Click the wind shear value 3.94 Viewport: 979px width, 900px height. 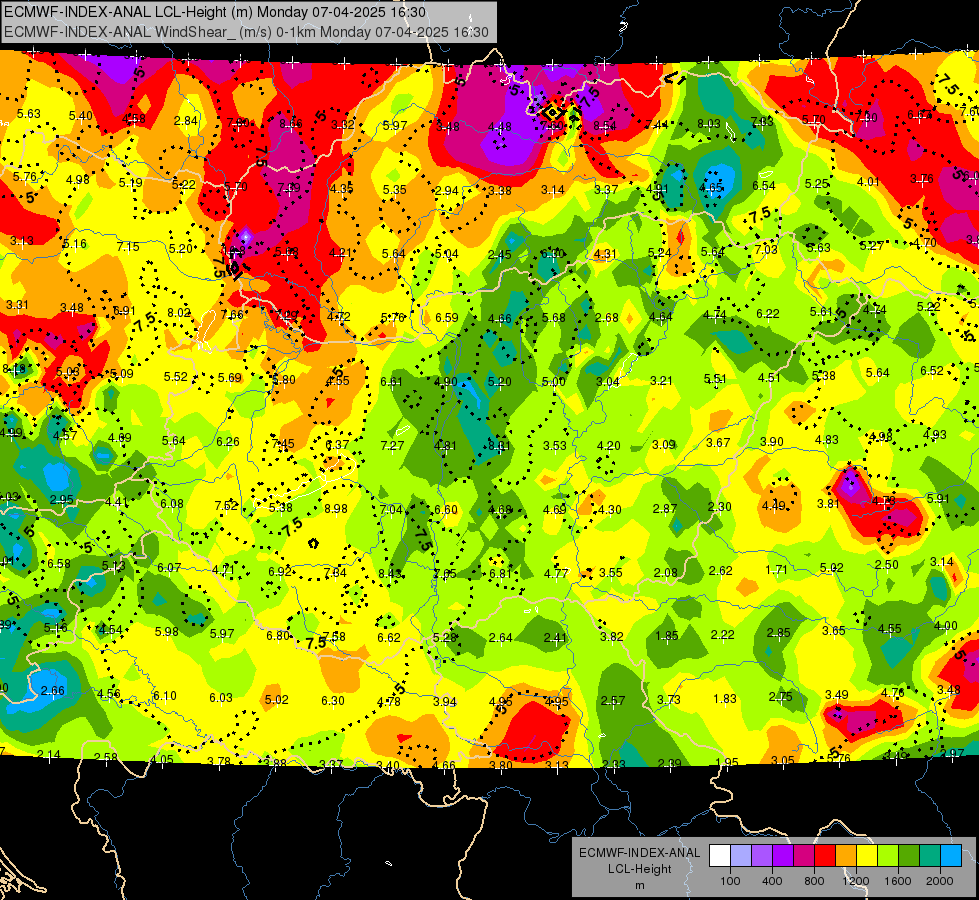[x=445, y=701]
